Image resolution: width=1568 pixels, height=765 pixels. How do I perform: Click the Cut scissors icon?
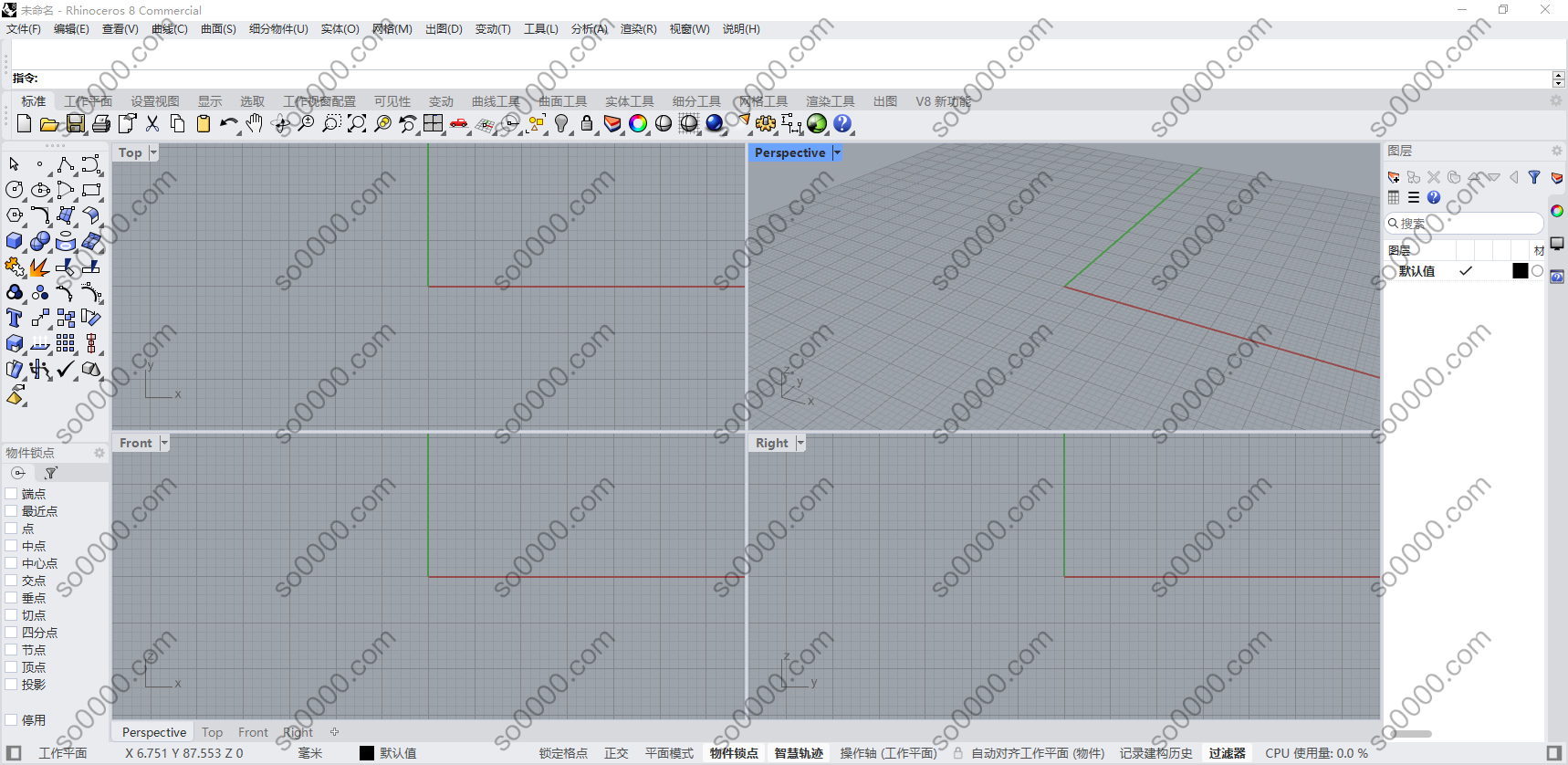point(152,123)
